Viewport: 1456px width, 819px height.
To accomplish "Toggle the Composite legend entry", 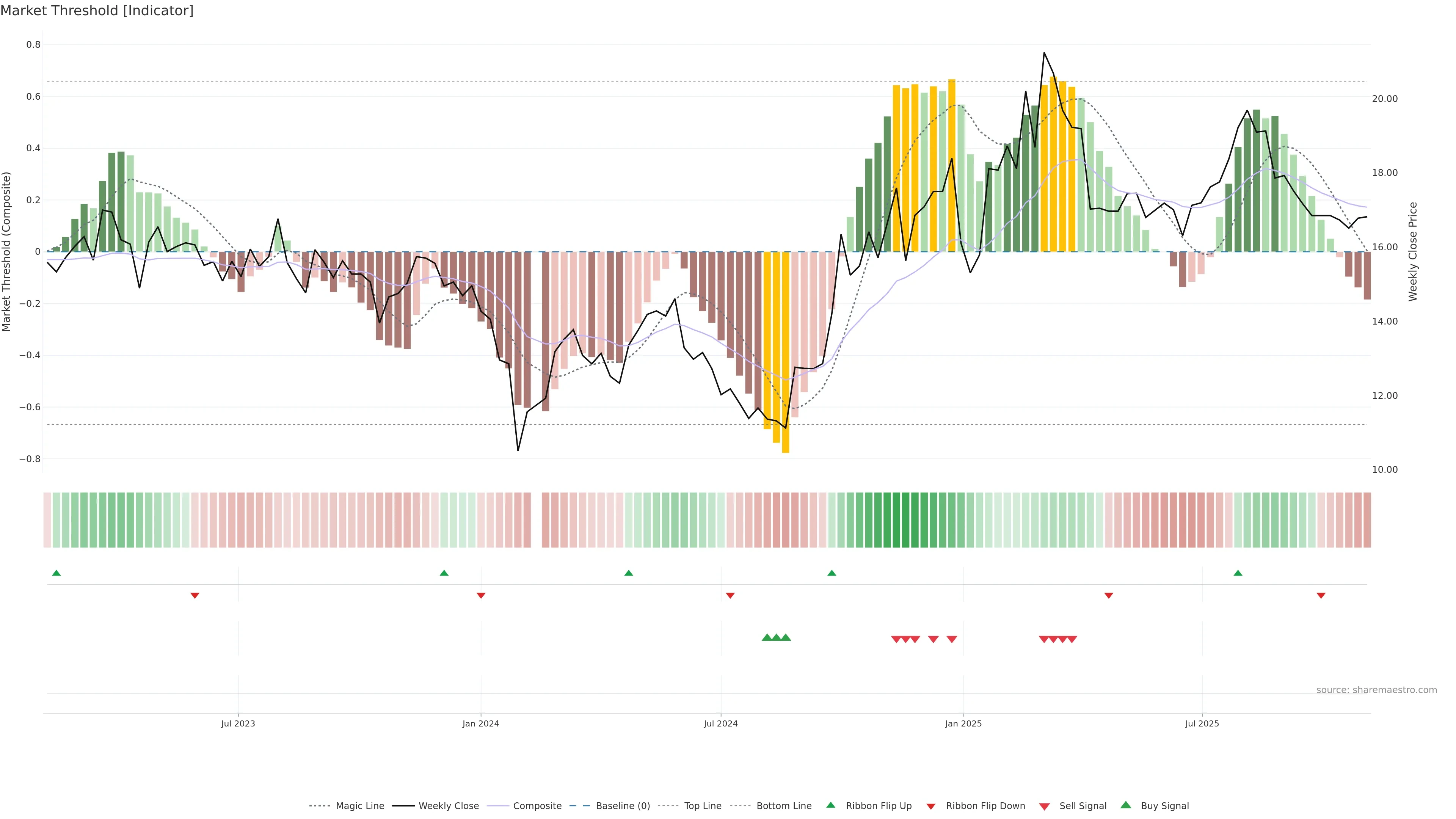I will (537, 806).
